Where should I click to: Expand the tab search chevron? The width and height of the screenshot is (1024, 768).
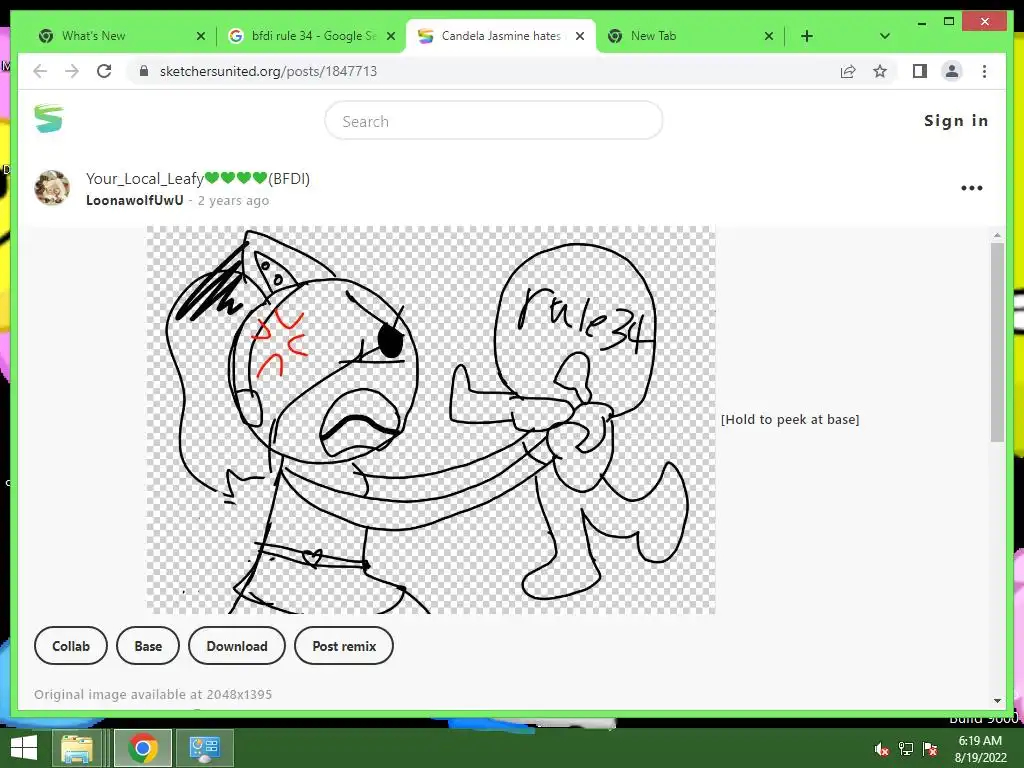coord(884,36)
